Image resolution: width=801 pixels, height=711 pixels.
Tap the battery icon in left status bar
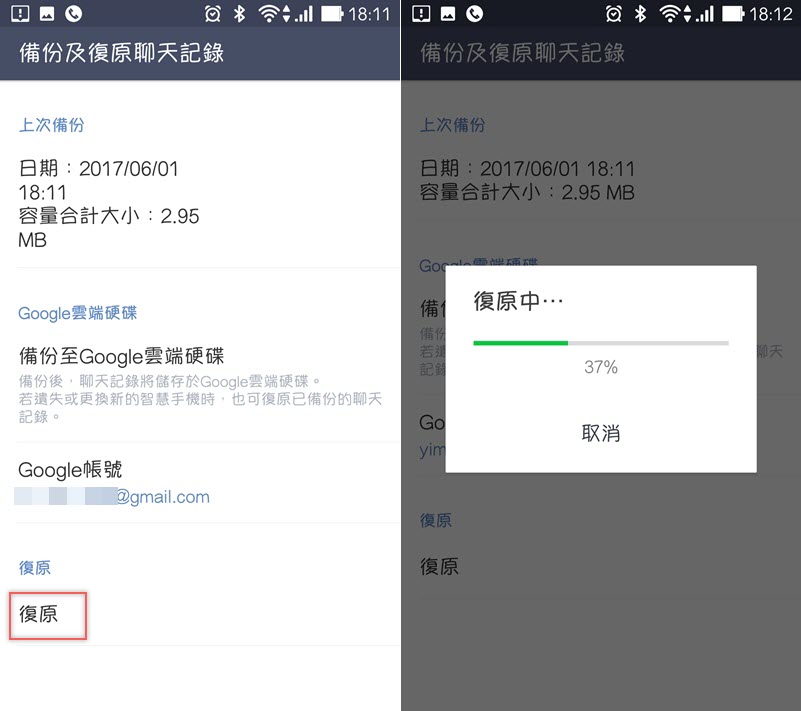(332, 14)
